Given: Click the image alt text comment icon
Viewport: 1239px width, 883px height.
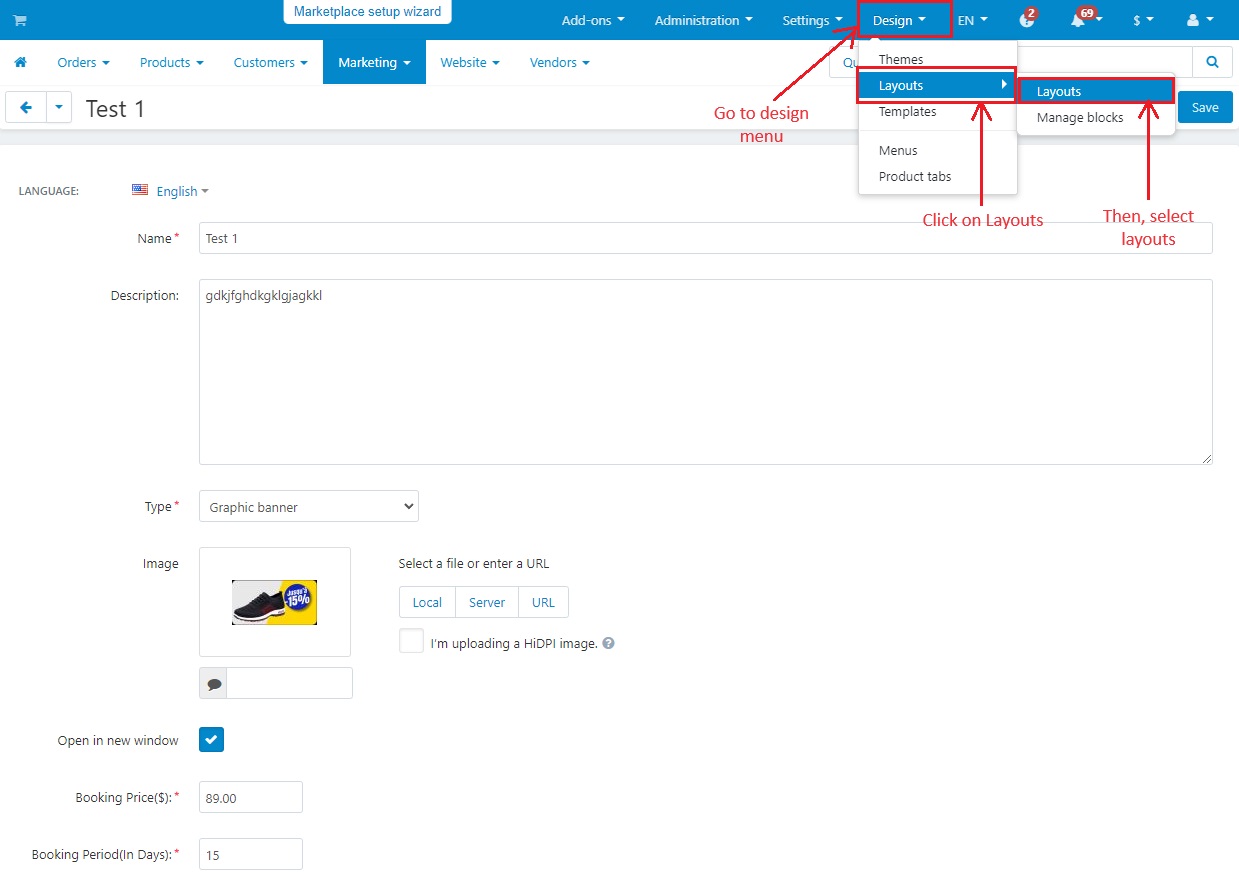Looking at the screenshot, I should tap(214, 684).
